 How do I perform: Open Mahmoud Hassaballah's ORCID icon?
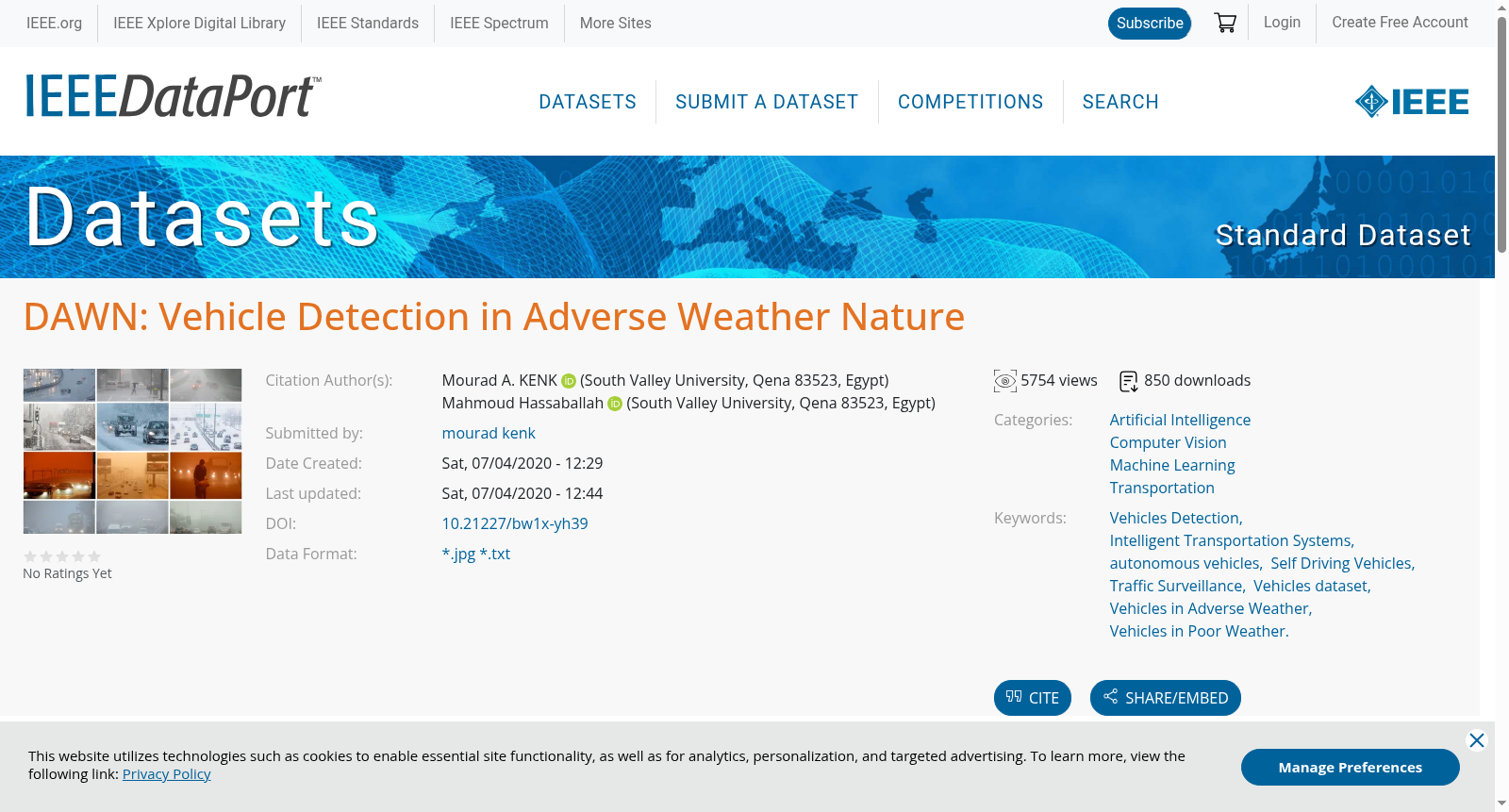coord(615,404)
